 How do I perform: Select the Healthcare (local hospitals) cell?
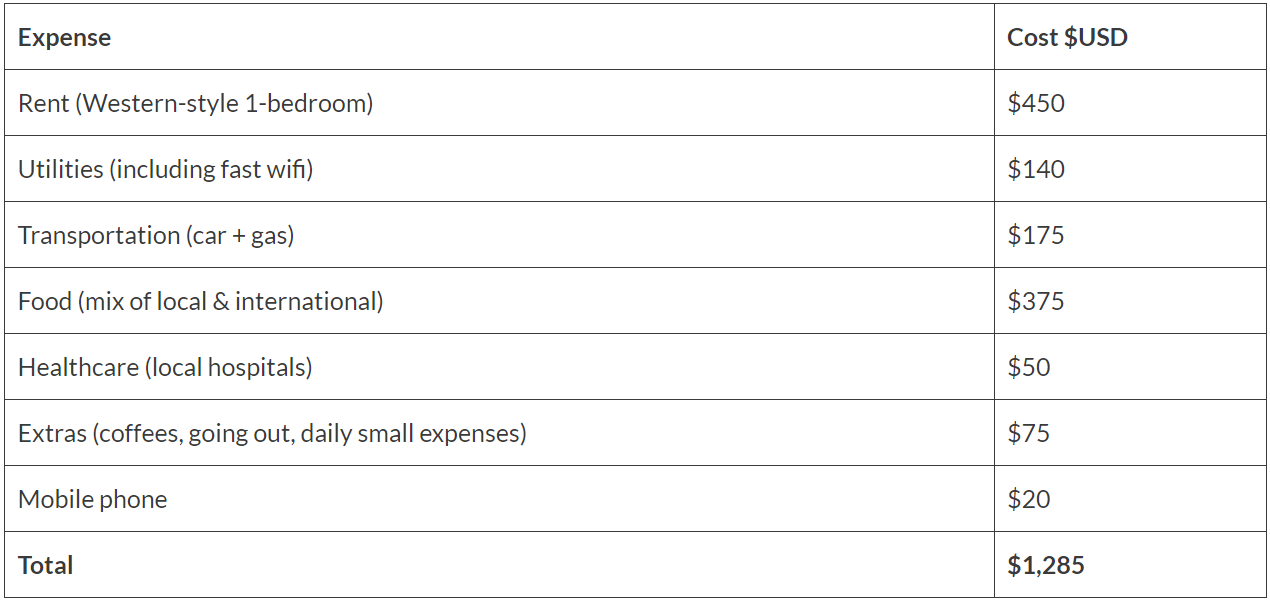[165, 367]
